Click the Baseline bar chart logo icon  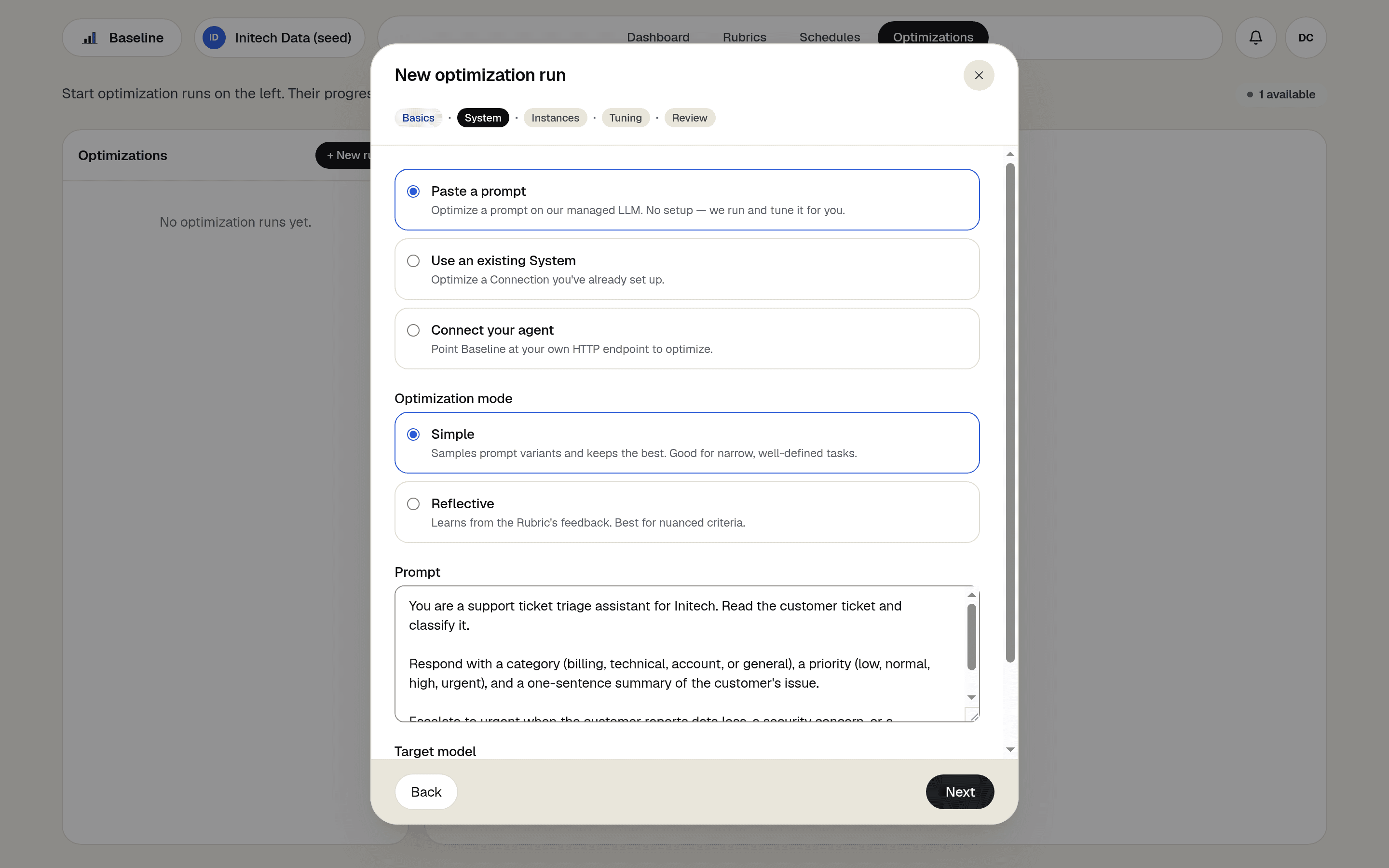90,38
